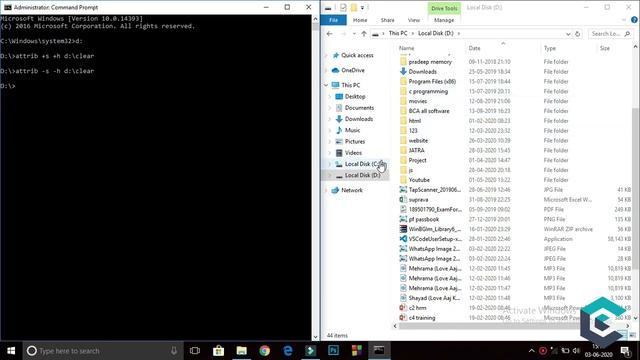Select Shayad (Love Aaj K... MP3 file
640x360 pixels.
coord(434,298)
